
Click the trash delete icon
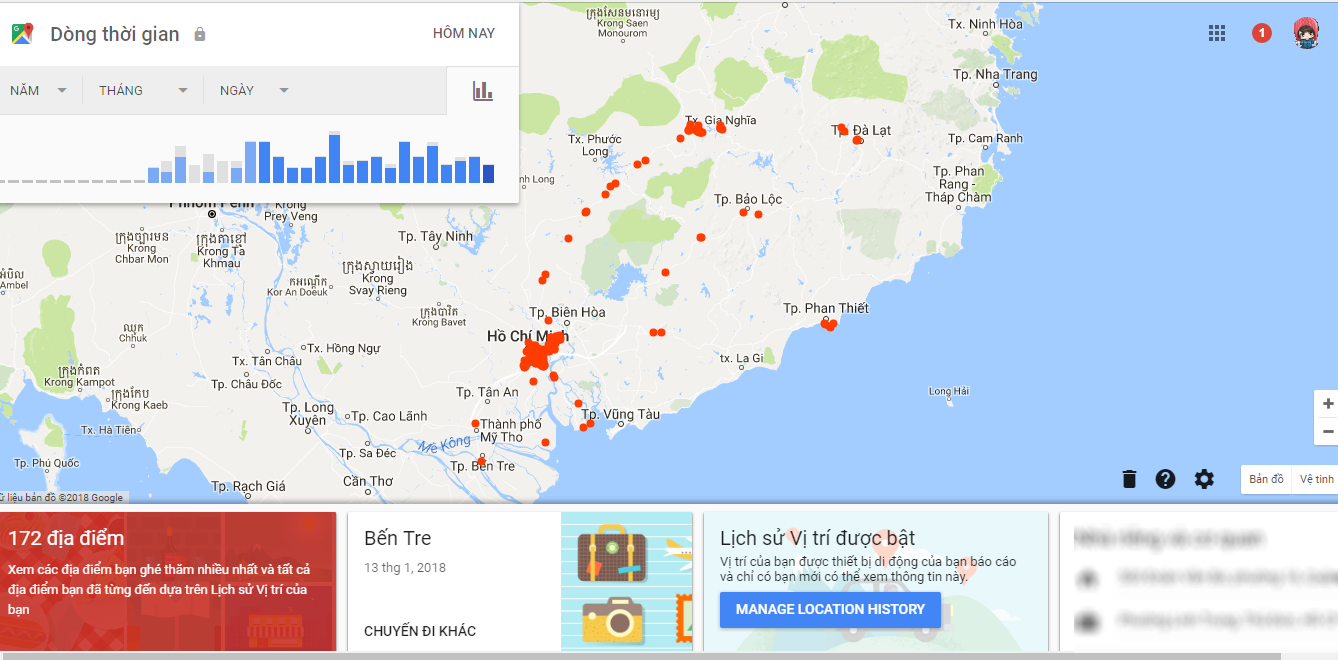tap(1129, 479)
